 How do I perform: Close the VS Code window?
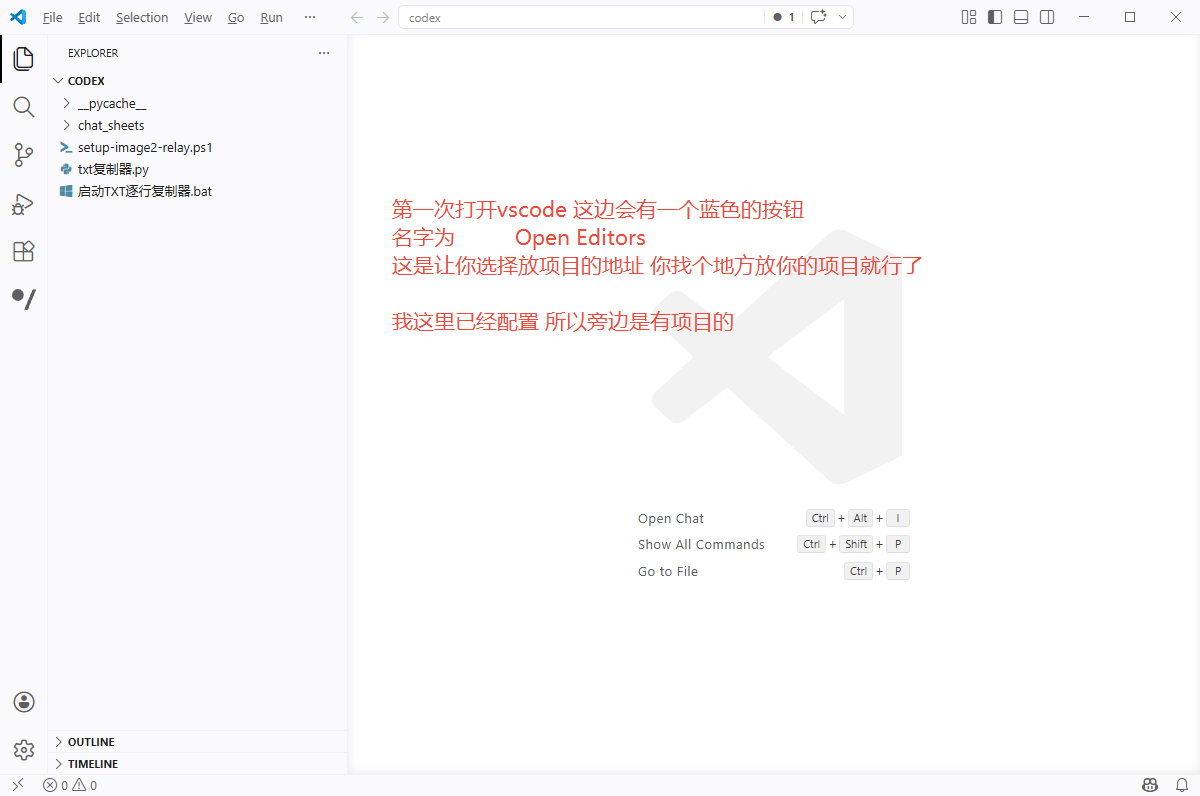[1176, 17]
